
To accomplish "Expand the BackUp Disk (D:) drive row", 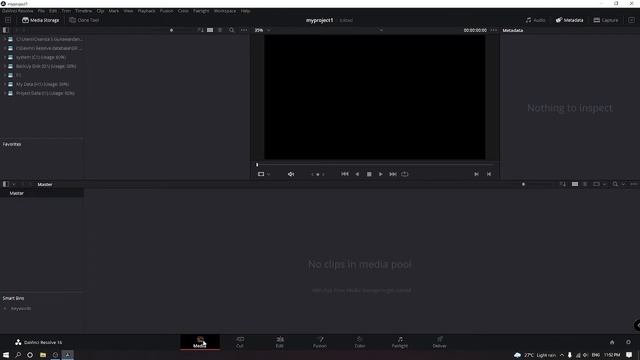I will 5,66.
